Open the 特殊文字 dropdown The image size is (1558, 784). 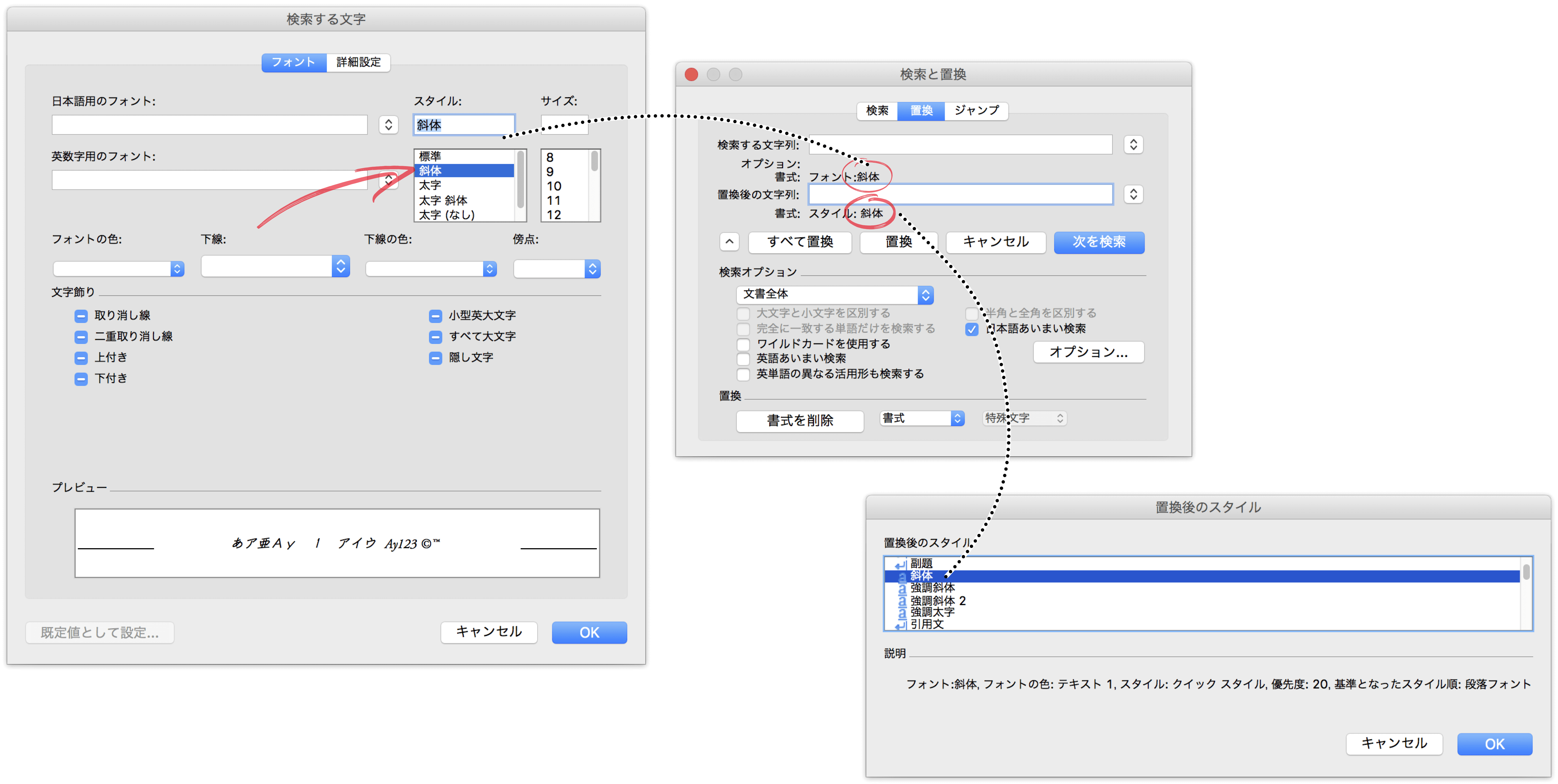click(1025, 418)
